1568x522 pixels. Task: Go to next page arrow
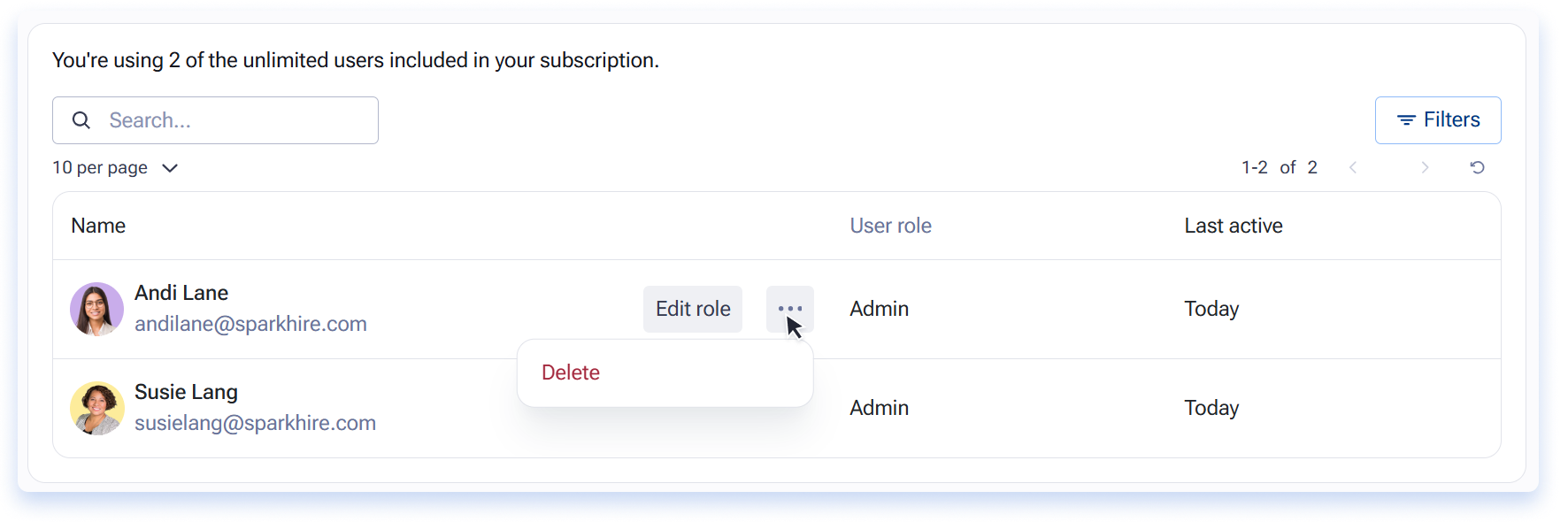pyautogui.click(x=1425, y=167)
